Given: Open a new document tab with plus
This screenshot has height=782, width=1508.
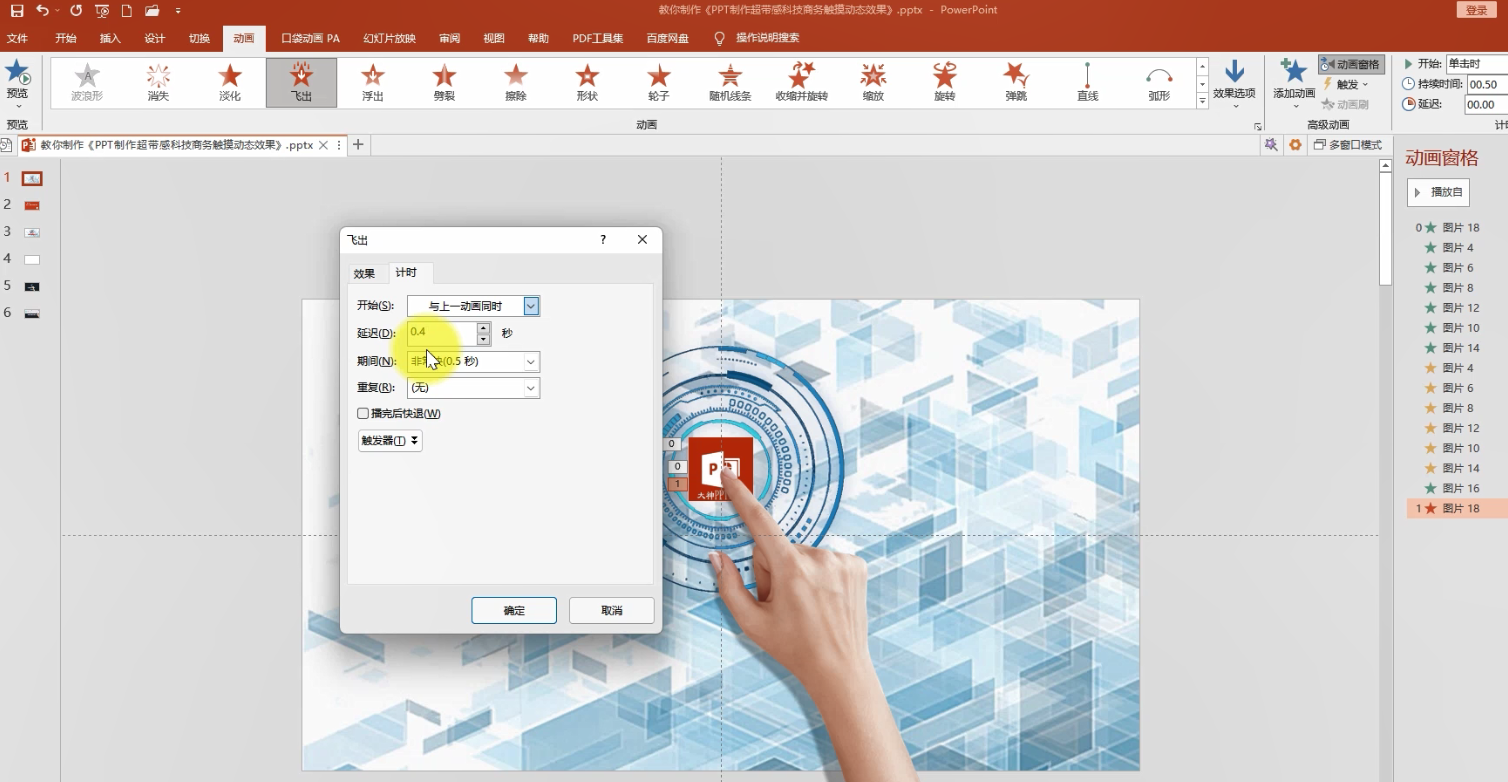Looking at the screenshot, I should click(358, 145).
